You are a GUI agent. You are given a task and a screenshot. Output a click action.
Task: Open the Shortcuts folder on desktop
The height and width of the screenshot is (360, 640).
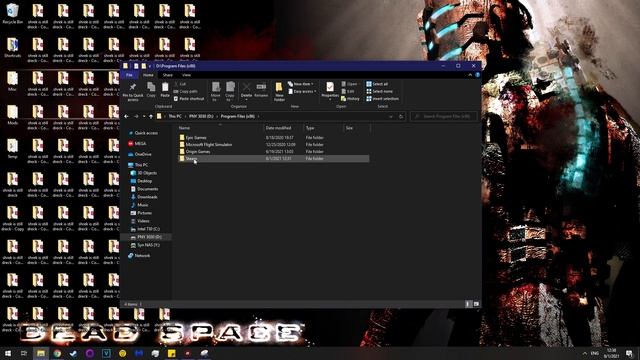(x=12, y=47)
